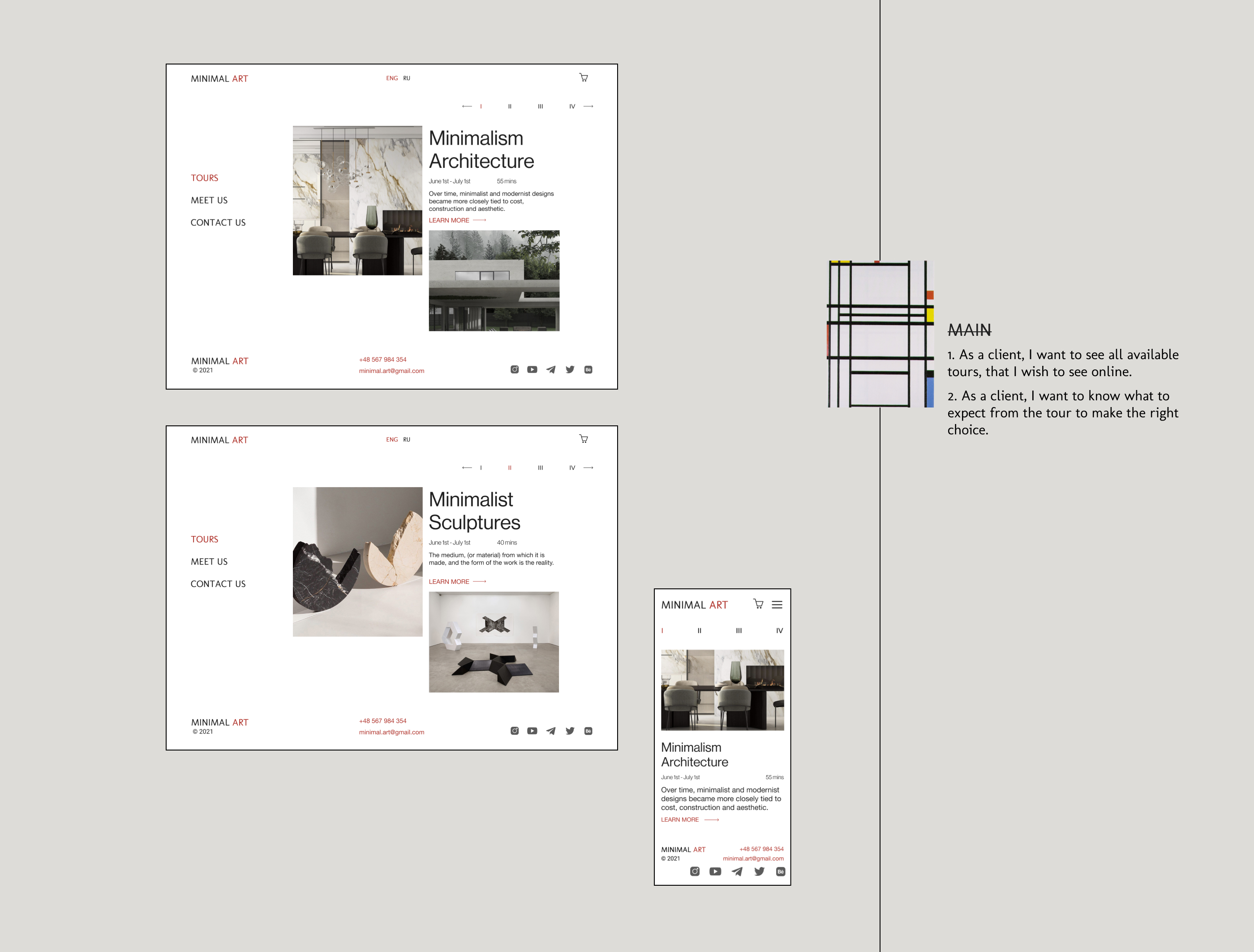Click the Twitter icon in top mockup footer
Image resolution: width=1254 pixels, height=952 pixels.
570,369
